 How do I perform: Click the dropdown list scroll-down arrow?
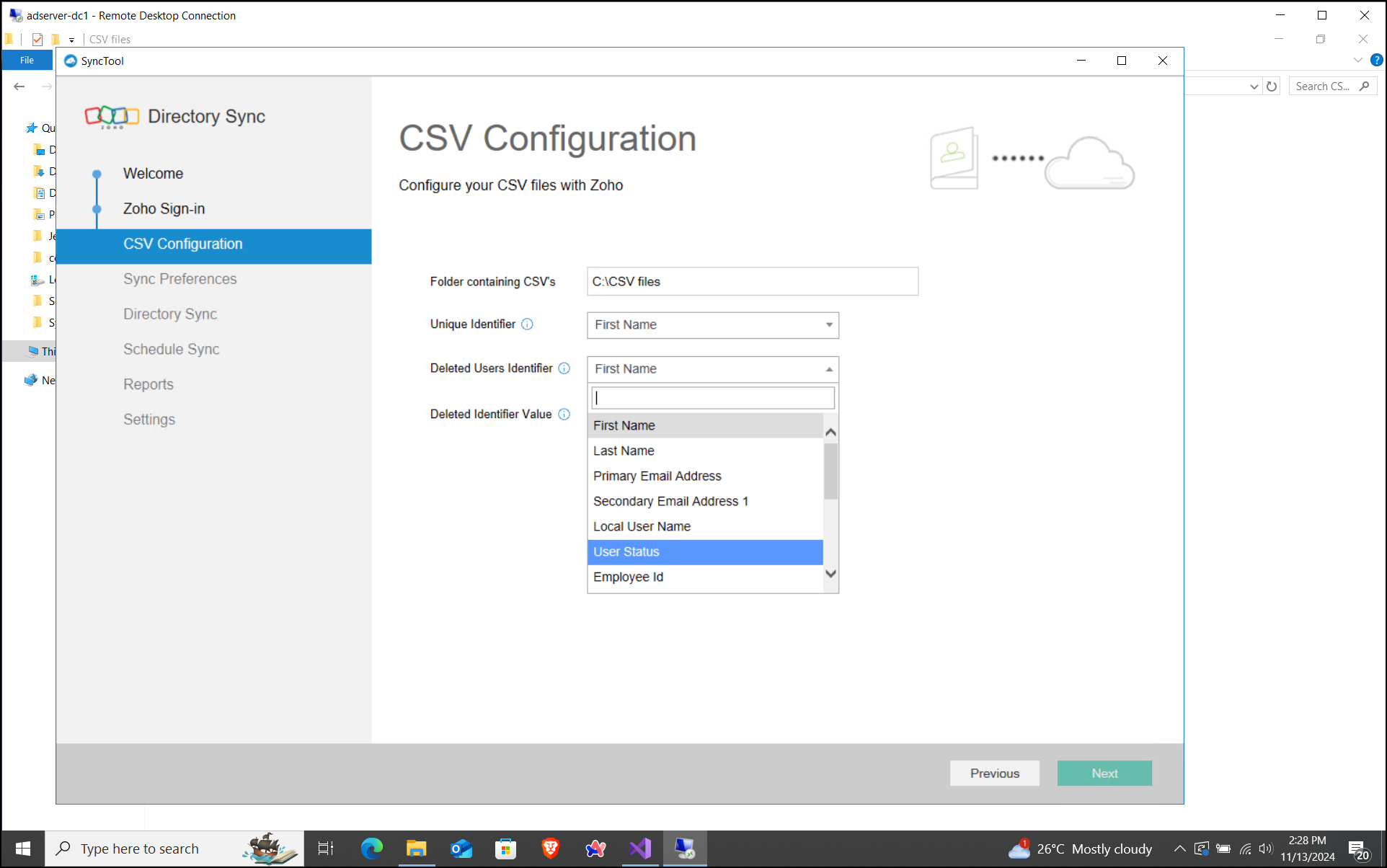[831, 574]
